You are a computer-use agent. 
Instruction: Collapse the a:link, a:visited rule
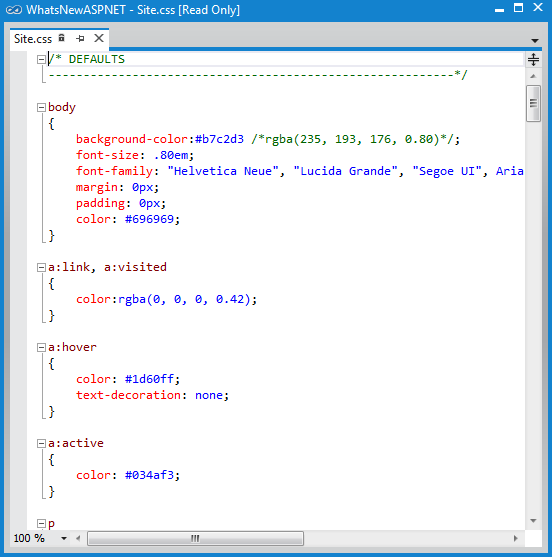(x=41, y=267)
